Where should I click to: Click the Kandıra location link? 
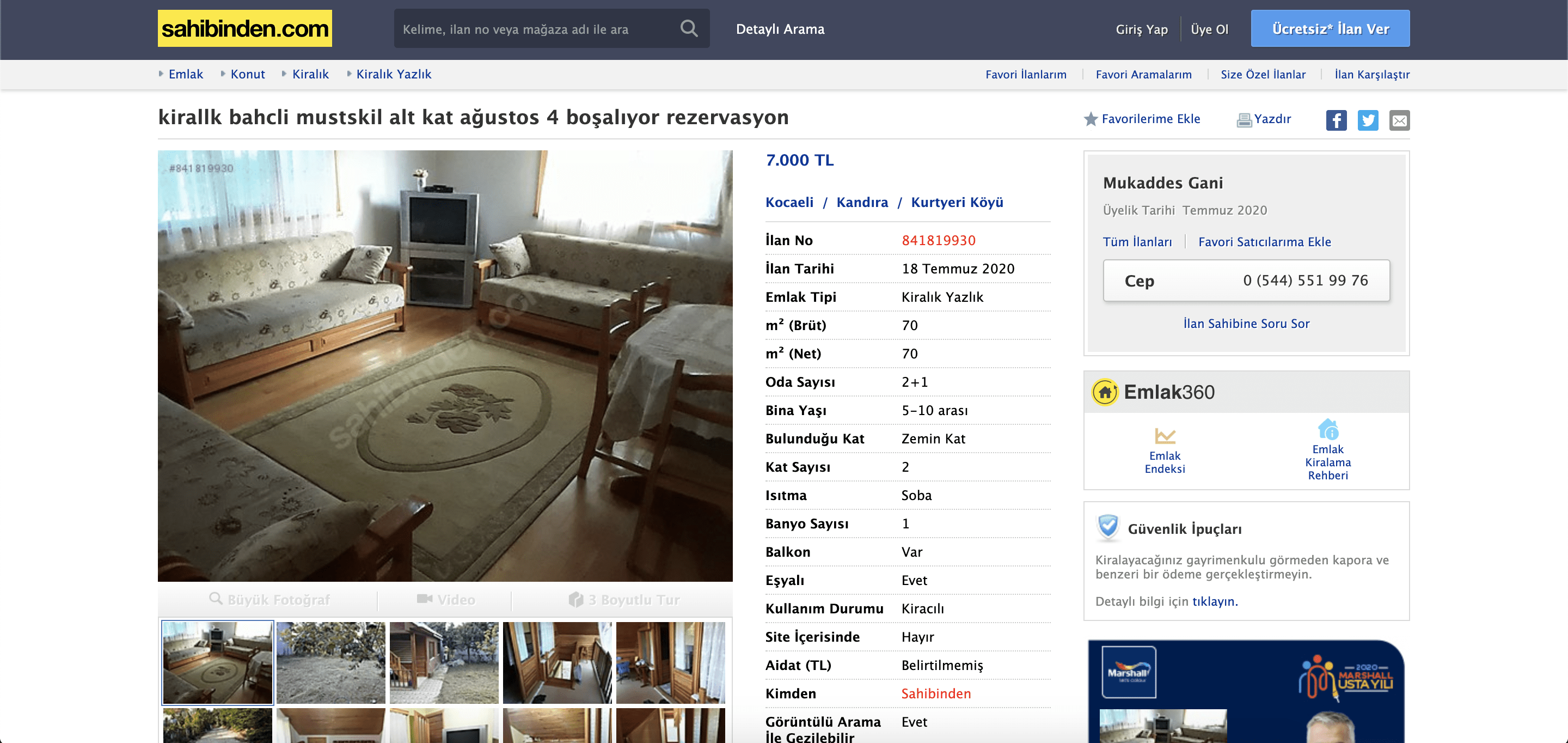click(x=862, y=202)
